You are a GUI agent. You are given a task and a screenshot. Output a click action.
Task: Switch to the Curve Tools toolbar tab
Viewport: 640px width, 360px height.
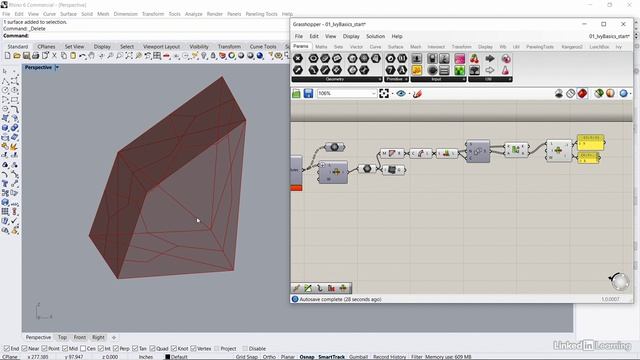263,47
